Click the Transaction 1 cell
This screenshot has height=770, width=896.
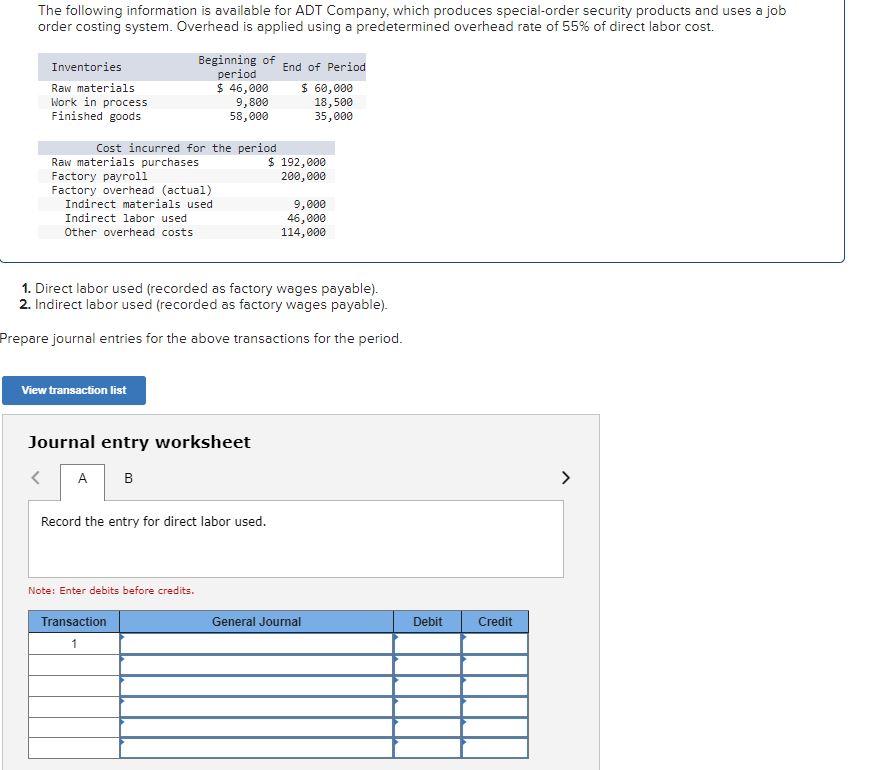pos(72,644)
